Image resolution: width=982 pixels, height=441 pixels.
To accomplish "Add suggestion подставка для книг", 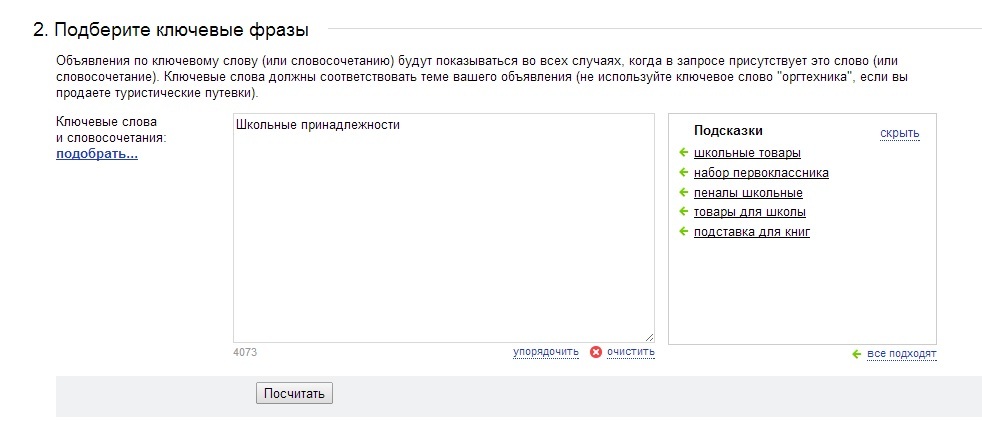I will [752, 232].
